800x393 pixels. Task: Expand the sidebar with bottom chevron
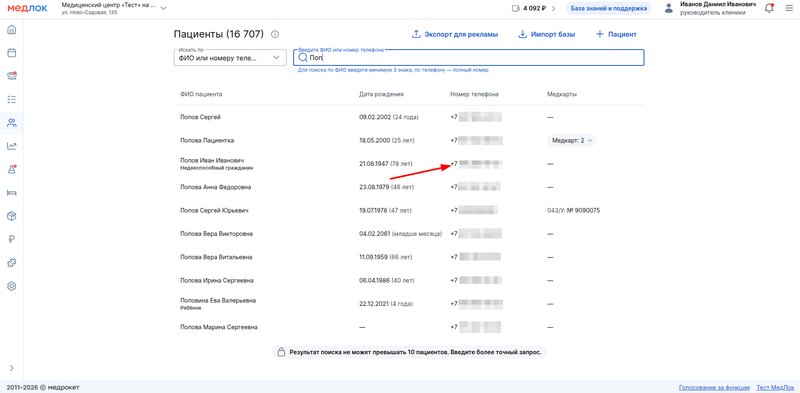(x=11, y=368)
